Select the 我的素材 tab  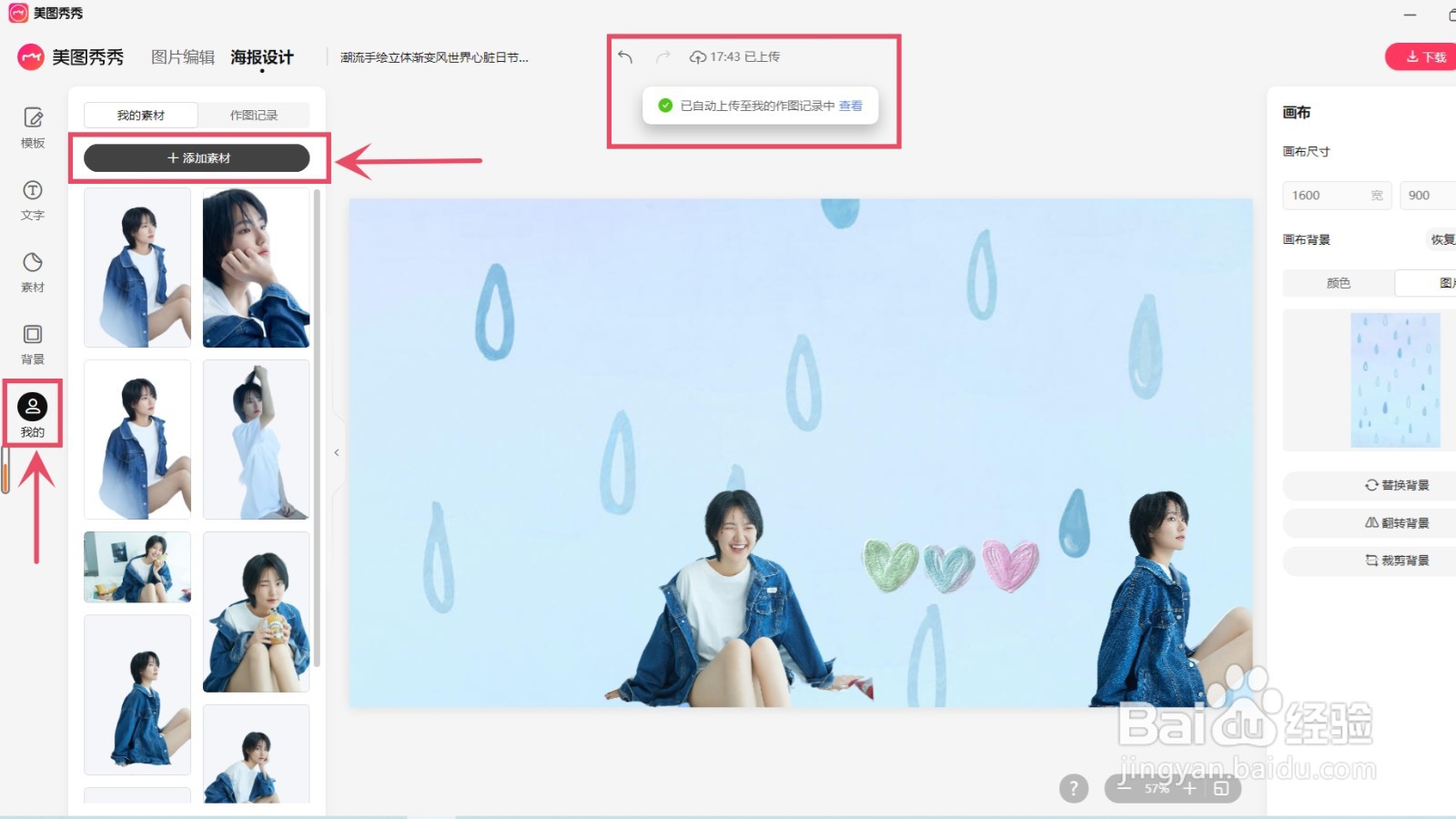pos(141,116)
